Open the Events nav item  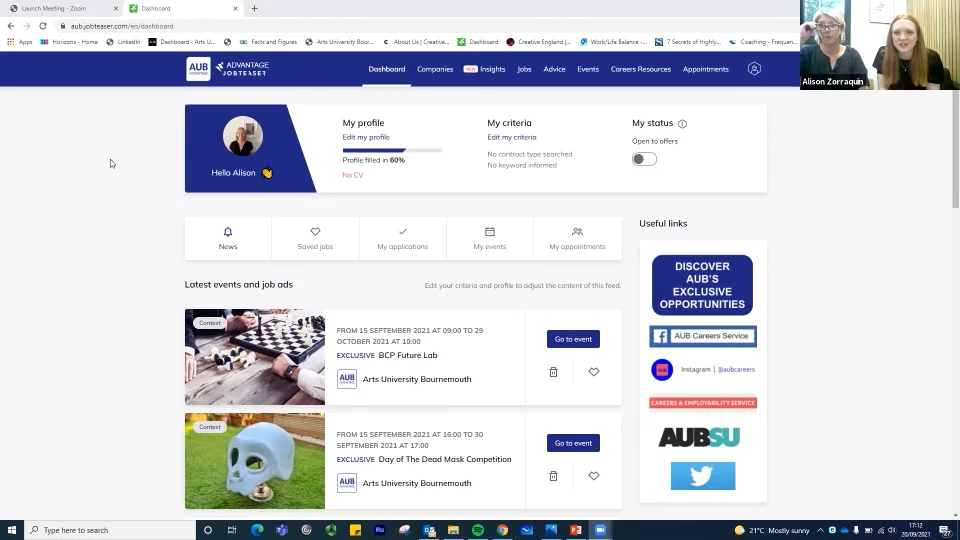point(588,69)
